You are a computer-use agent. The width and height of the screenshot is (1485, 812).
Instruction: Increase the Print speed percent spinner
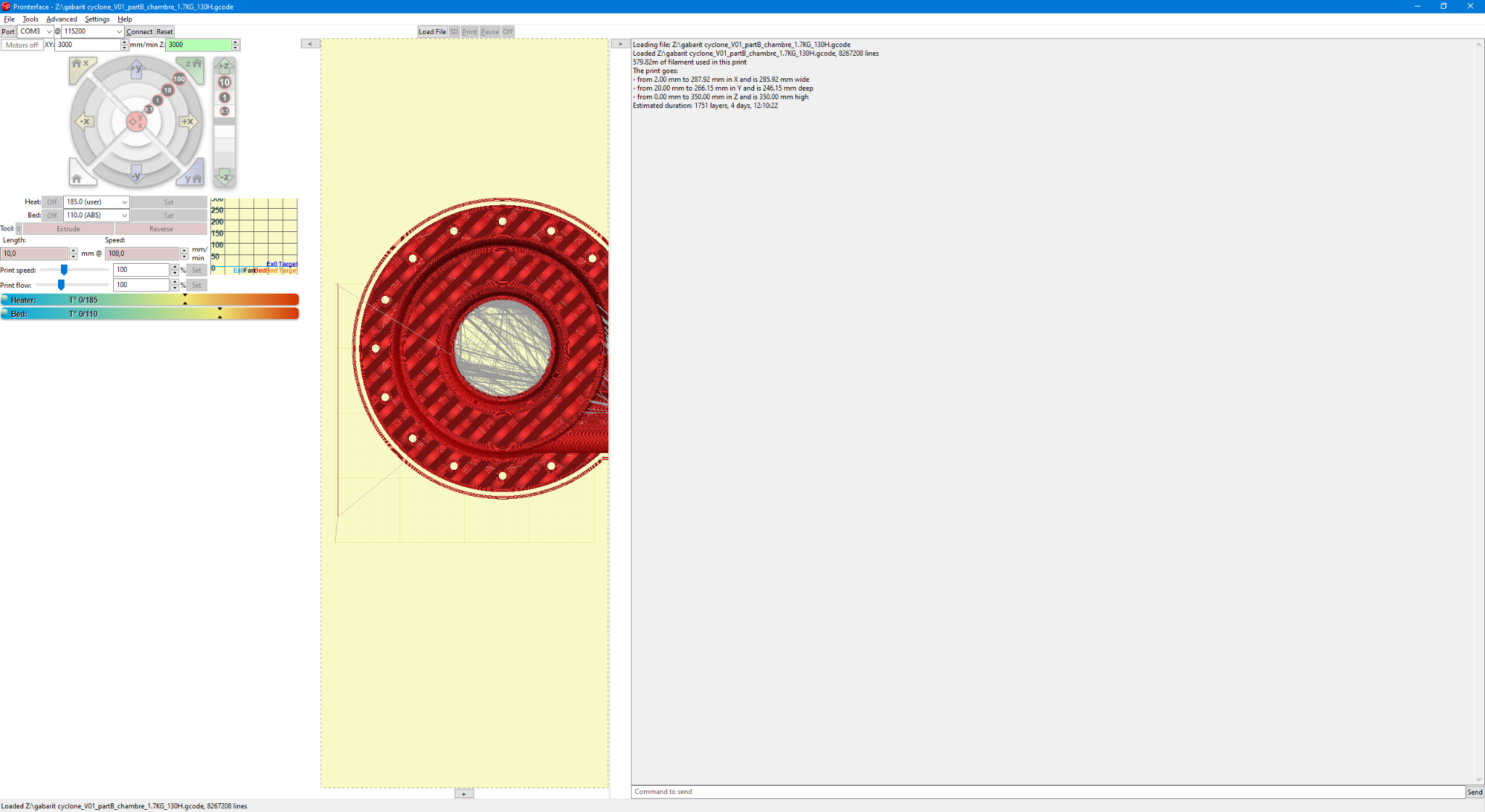(x=175, y=267)
